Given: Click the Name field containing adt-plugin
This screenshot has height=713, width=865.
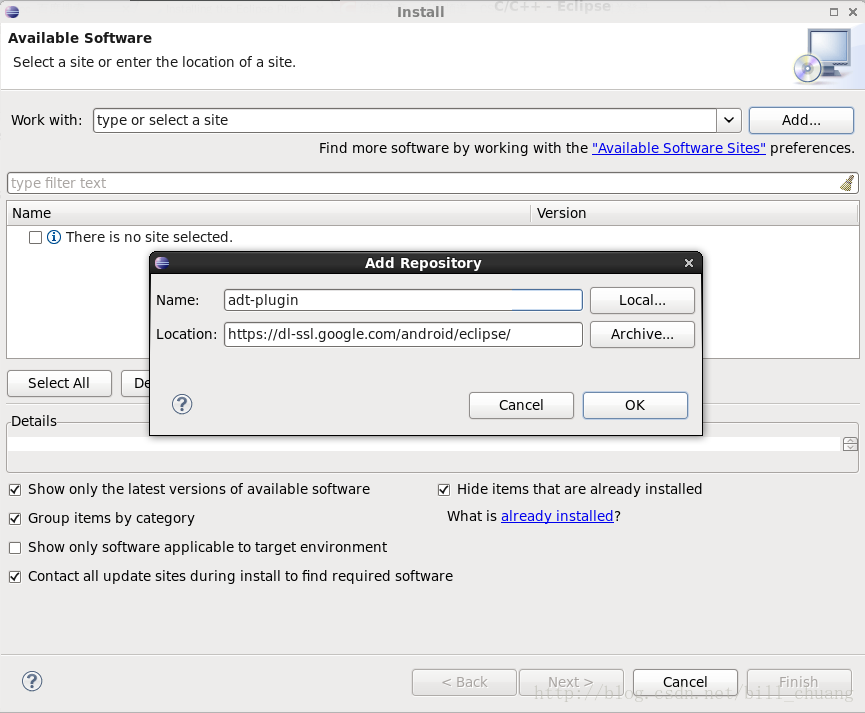Looking at the screenshot, I should tap(403, 300).
